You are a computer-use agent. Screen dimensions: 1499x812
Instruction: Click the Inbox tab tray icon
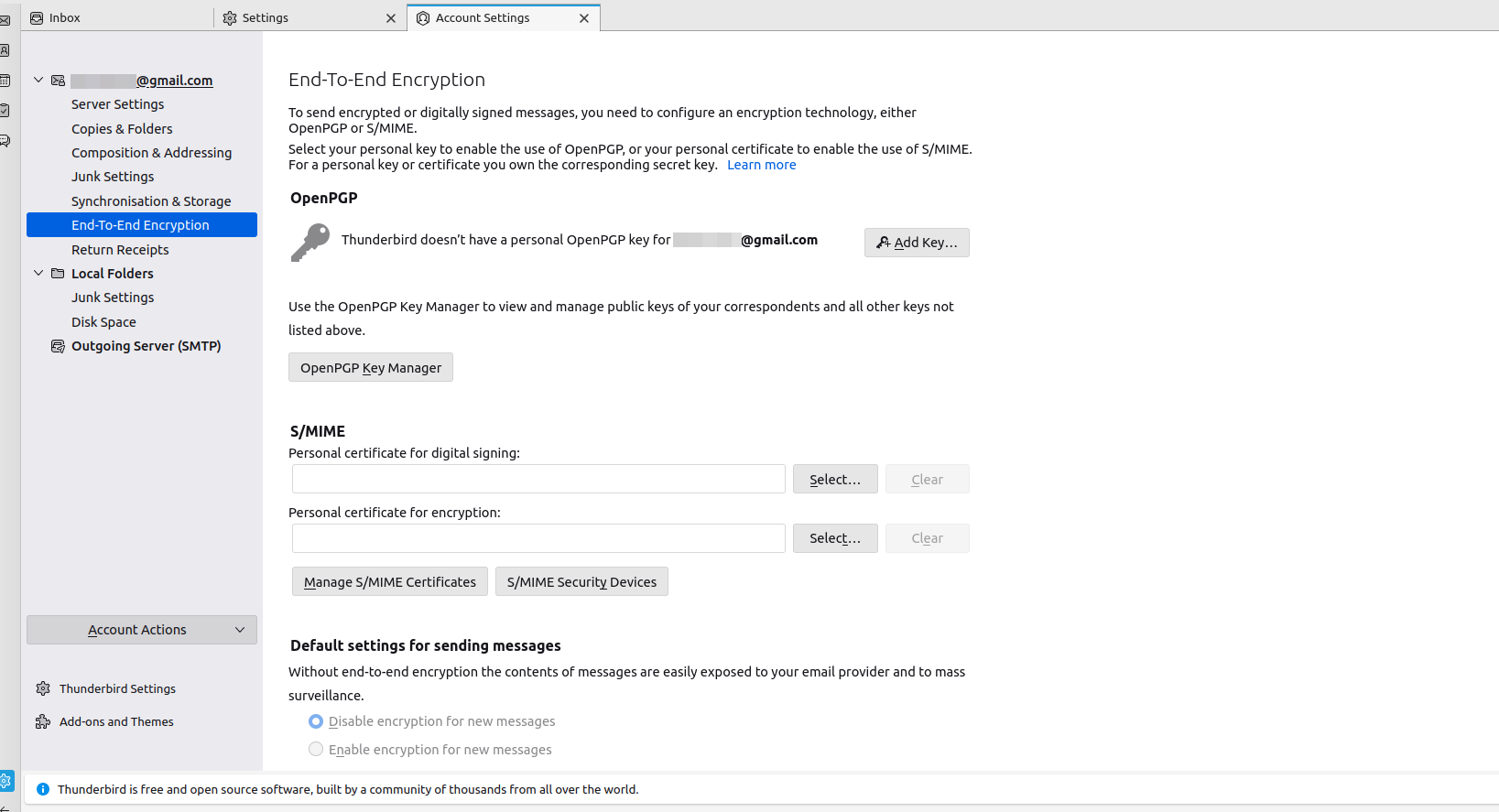[37, 18]
